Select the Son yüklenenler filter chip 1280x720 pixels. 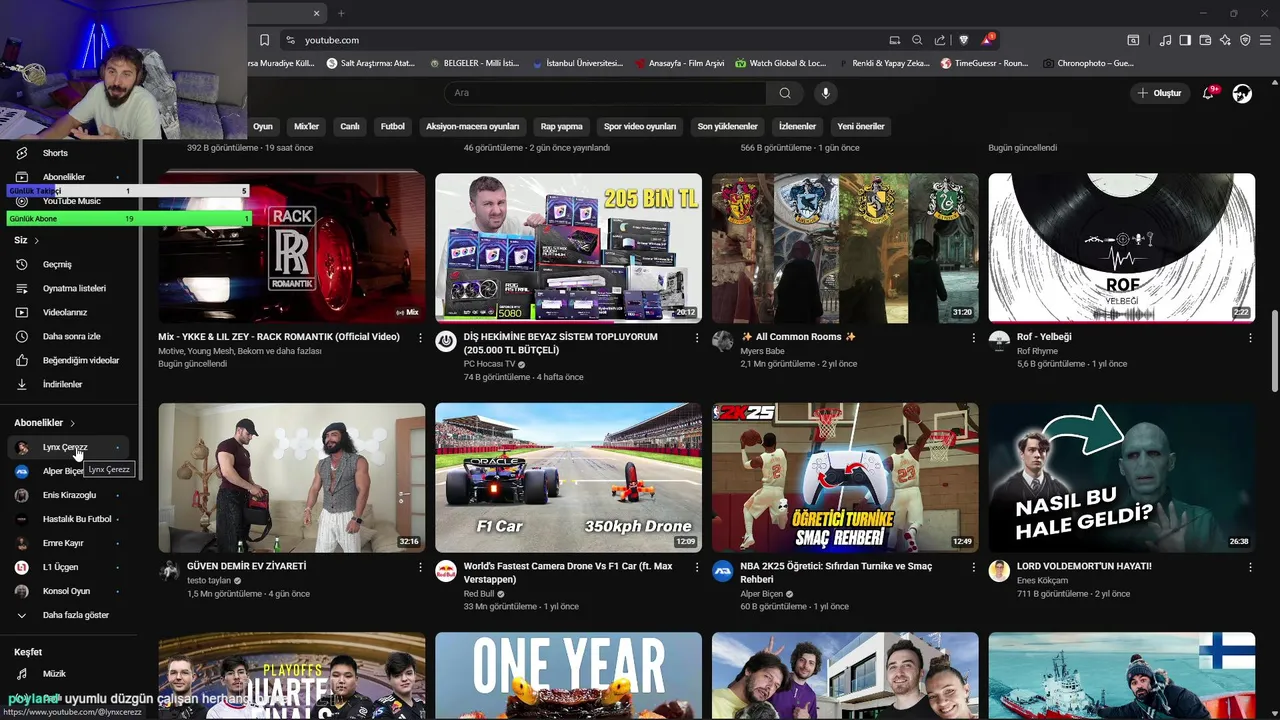727,127
